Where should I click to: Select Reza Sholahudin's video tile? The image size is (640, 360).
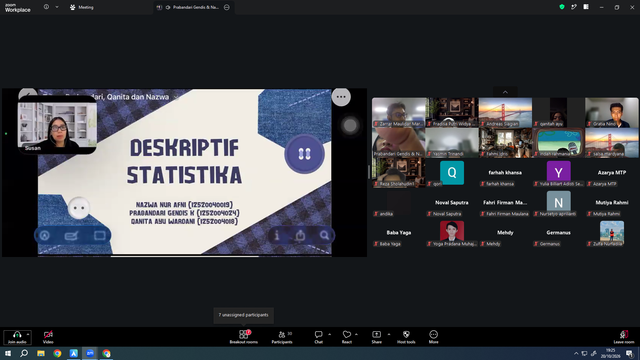[399, 173]
